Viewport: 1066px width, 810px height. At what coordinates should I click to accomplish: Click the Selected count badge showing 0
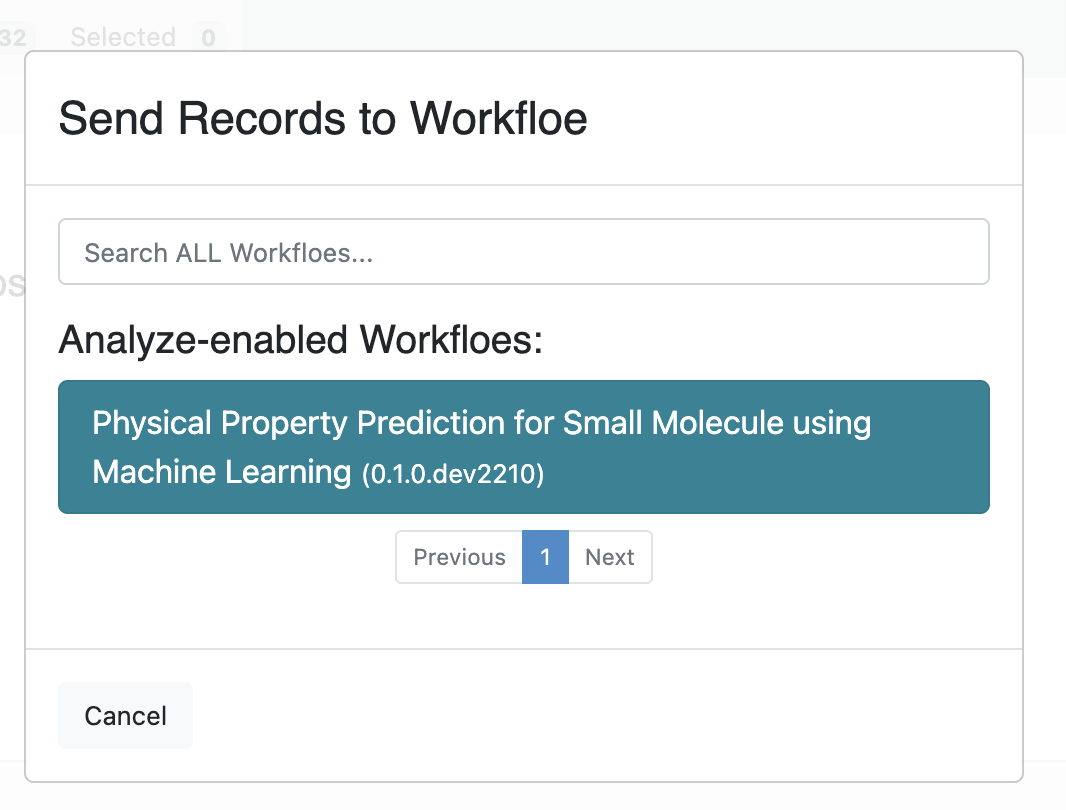pyautogui.click(x=208, y=37)
